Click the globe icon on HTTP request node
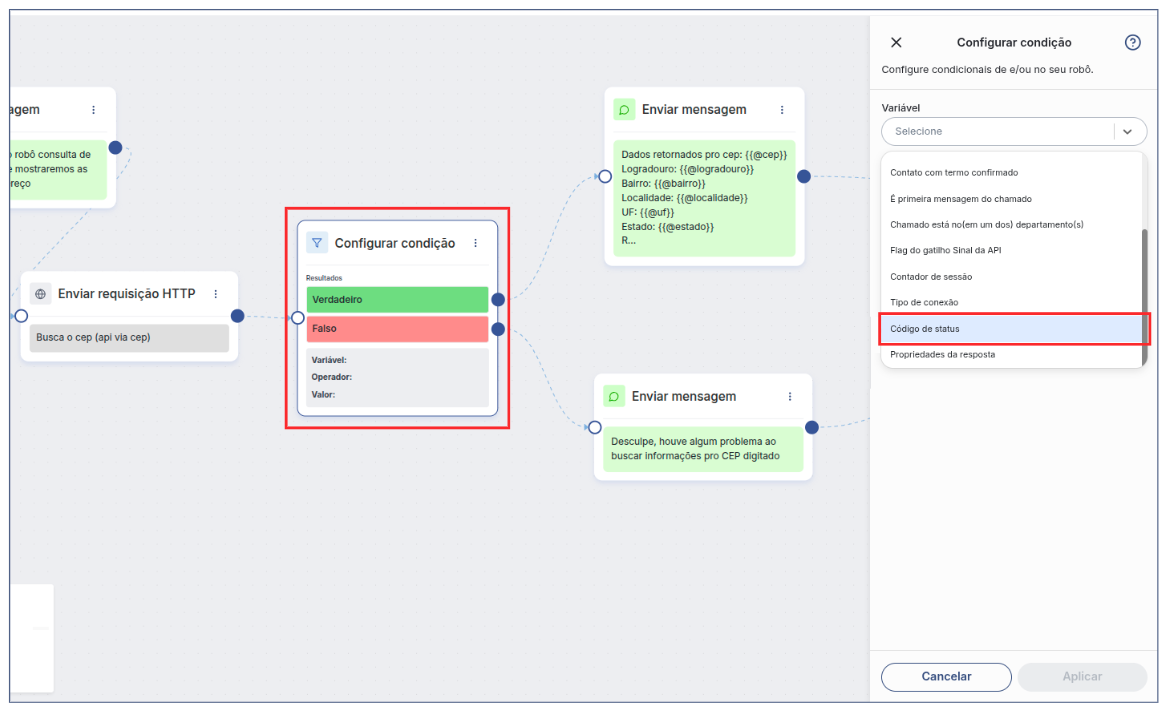The image size is (1168, 712). click(x=40, y=294)
